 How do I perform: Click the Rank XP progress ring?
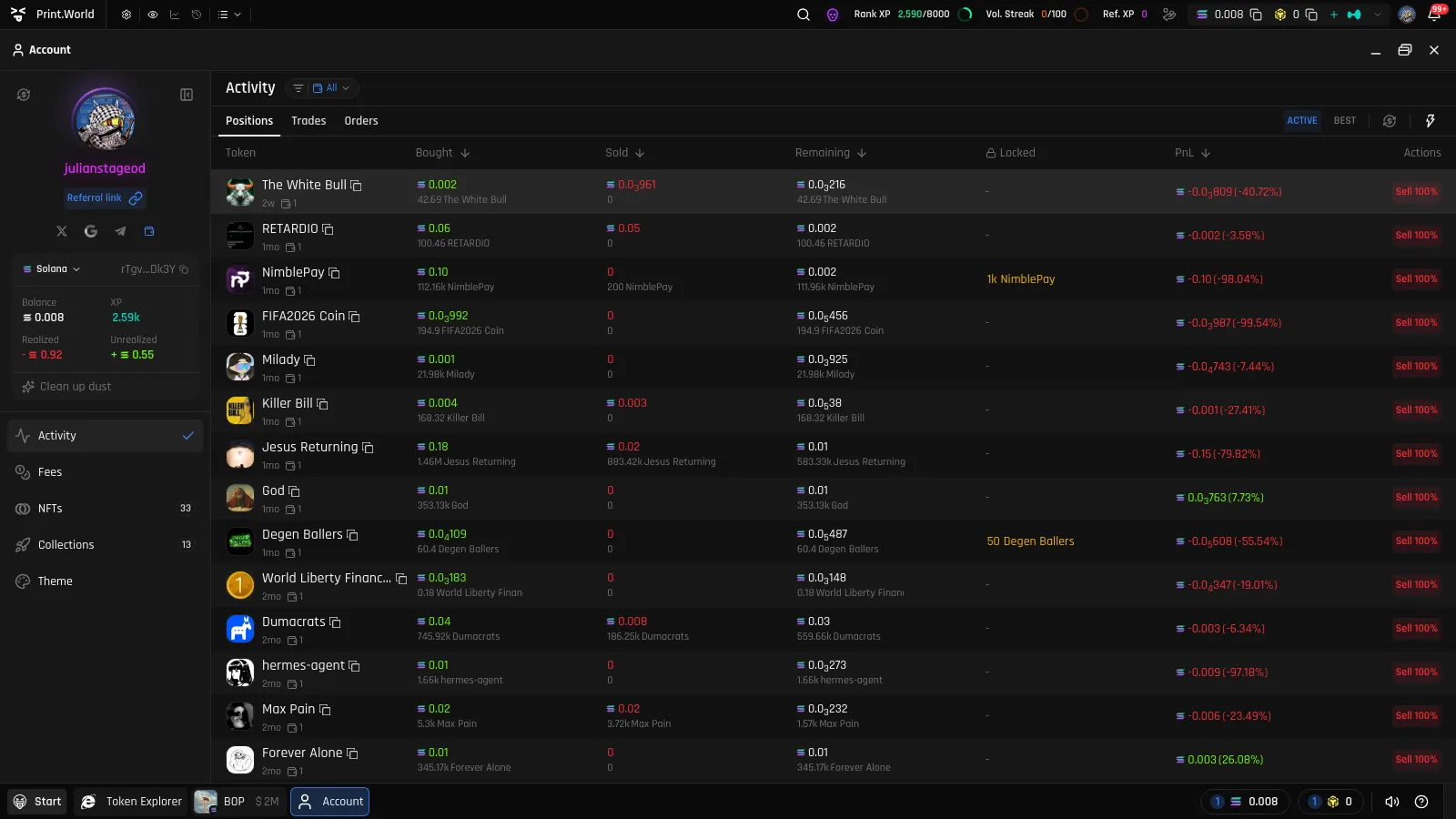[x=966, y=15]
